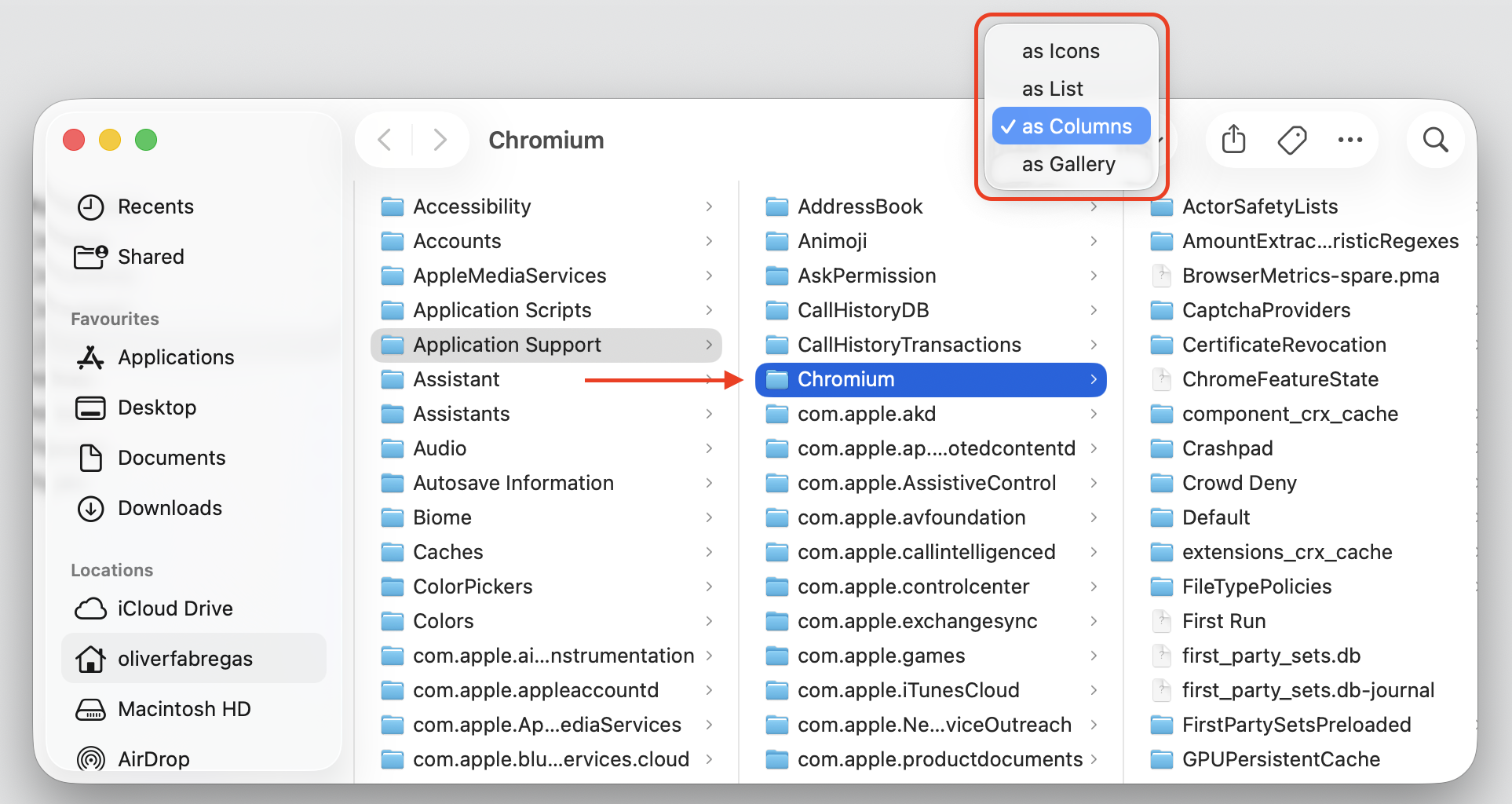Select the ColorPickers folder

(546, 587)
